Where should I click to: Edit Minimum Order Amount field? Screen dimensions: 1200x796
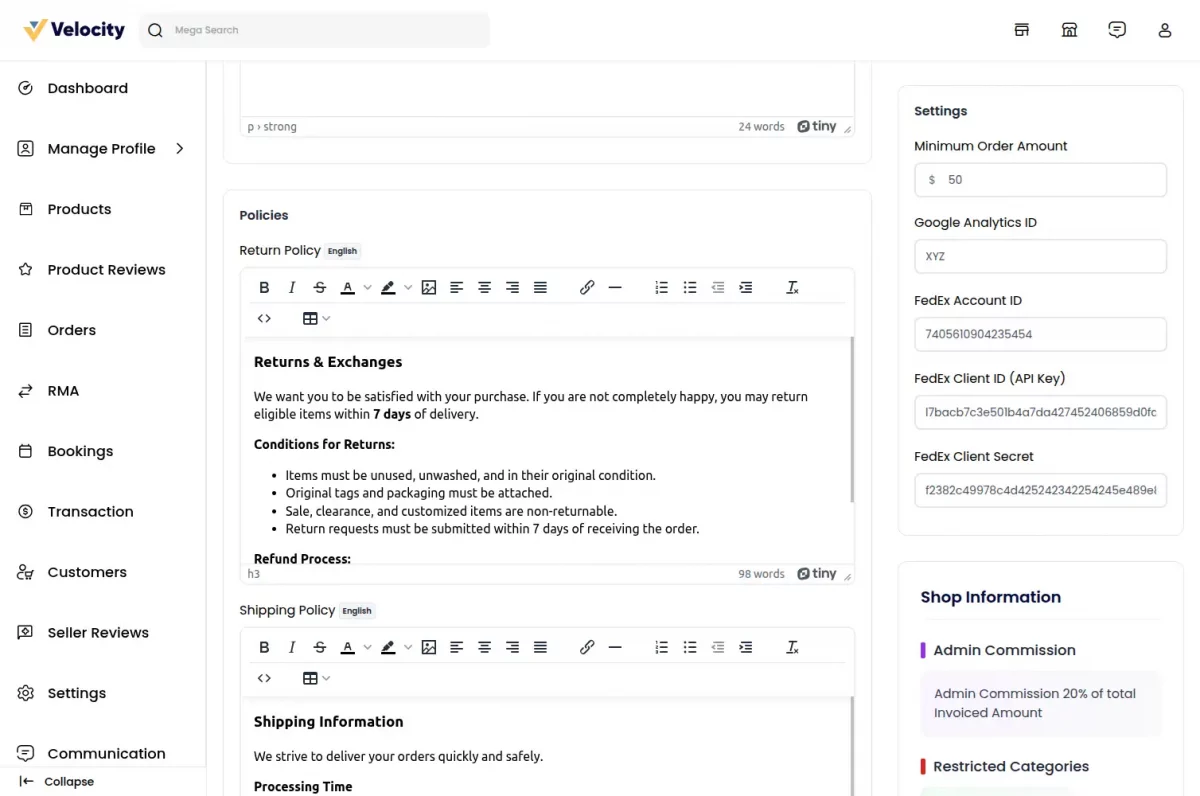[x=1040, y=180]
